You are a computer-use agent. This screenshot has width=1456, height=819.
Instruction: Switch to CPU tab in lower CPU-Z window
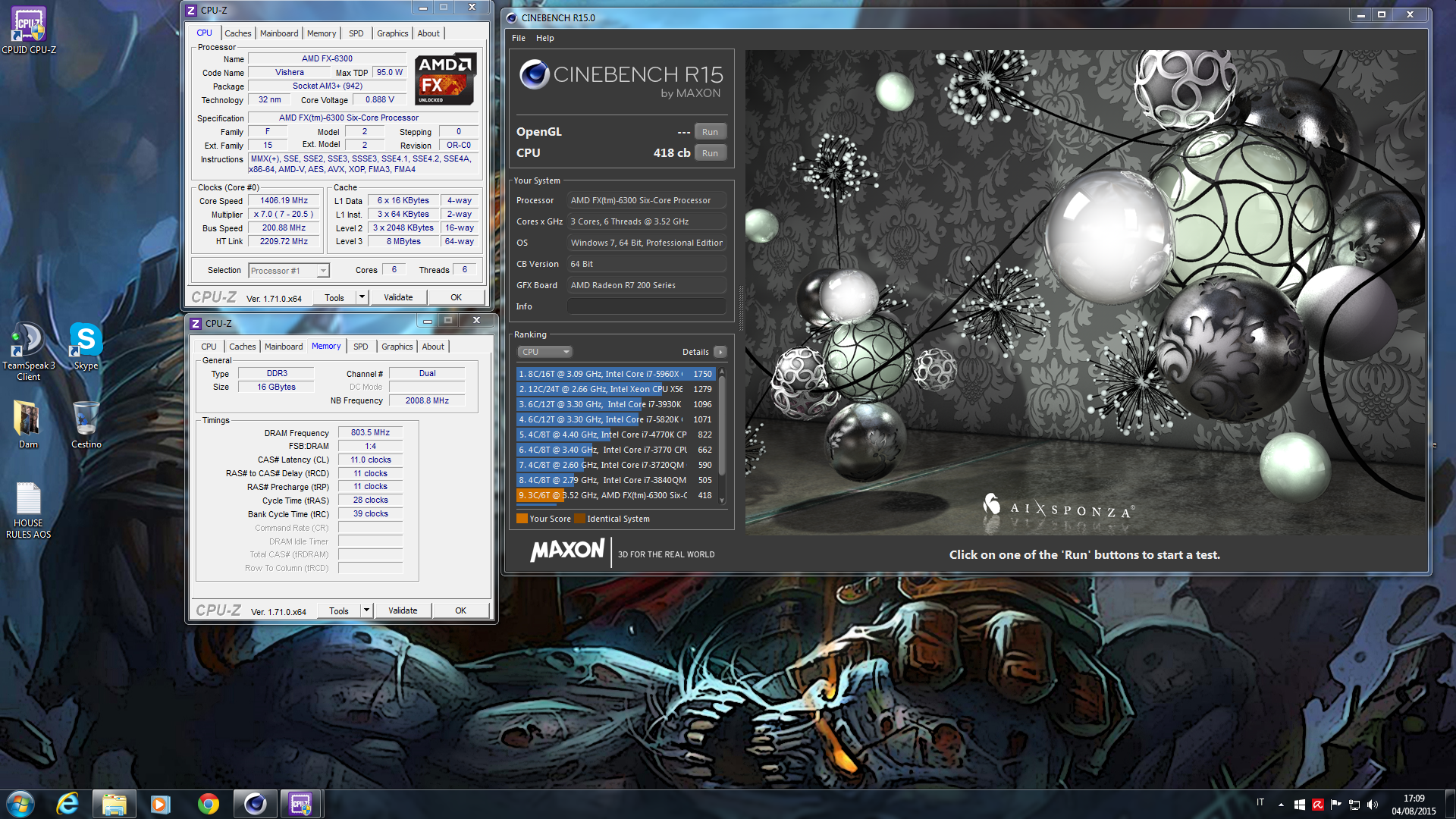pyautogui.click(x=209, y=347)
